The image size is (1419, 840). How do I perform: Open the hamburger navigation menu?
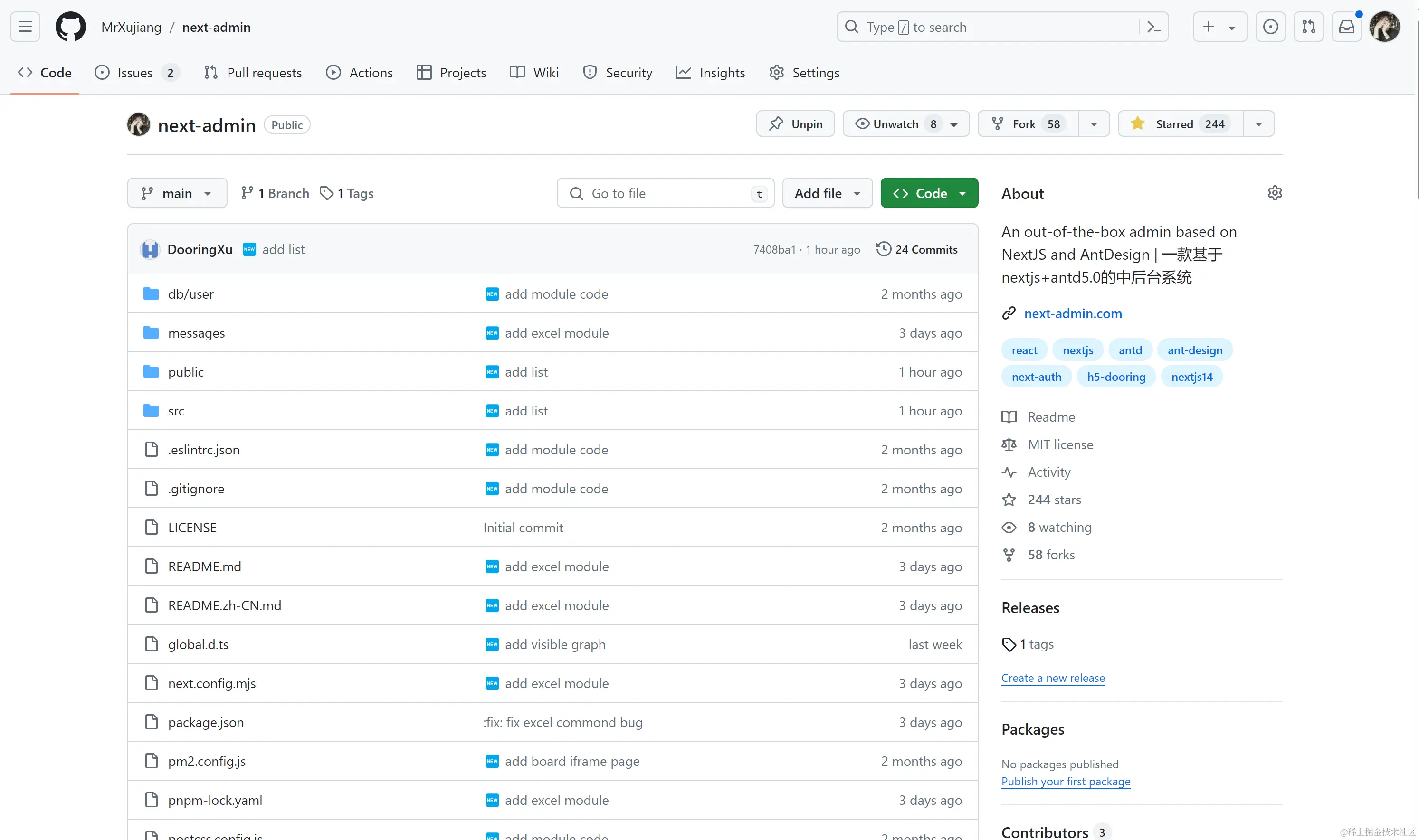25,27
